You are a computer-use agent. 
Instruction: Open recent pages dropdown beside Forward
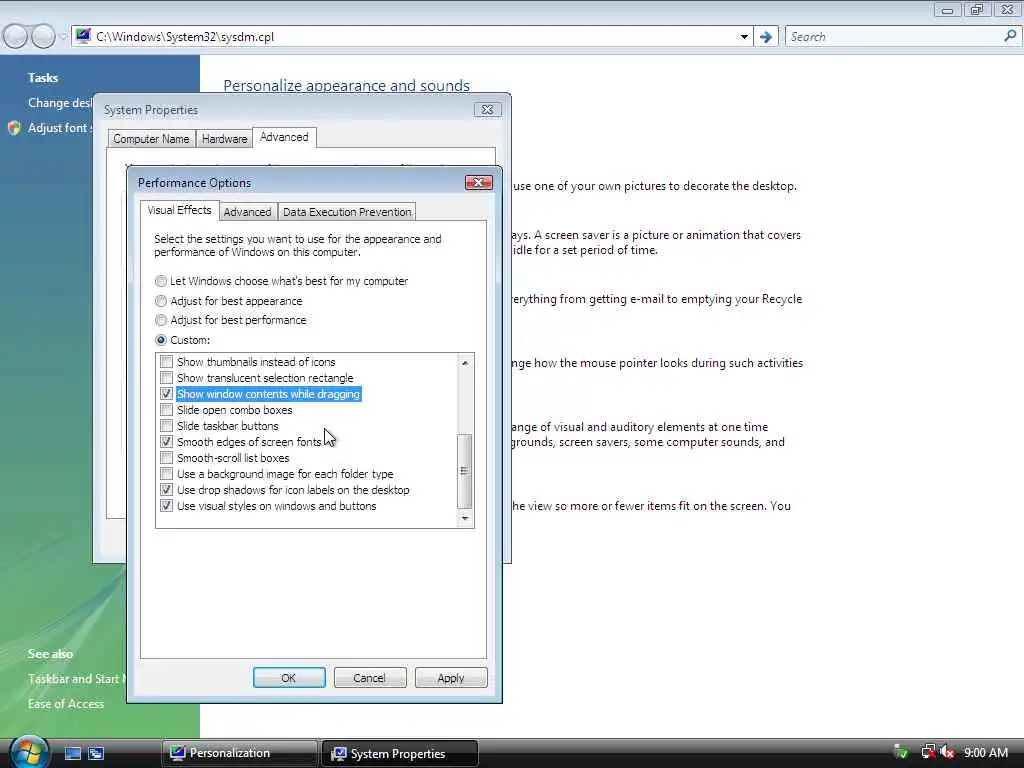pyautogui.click(x=63, y=37)
